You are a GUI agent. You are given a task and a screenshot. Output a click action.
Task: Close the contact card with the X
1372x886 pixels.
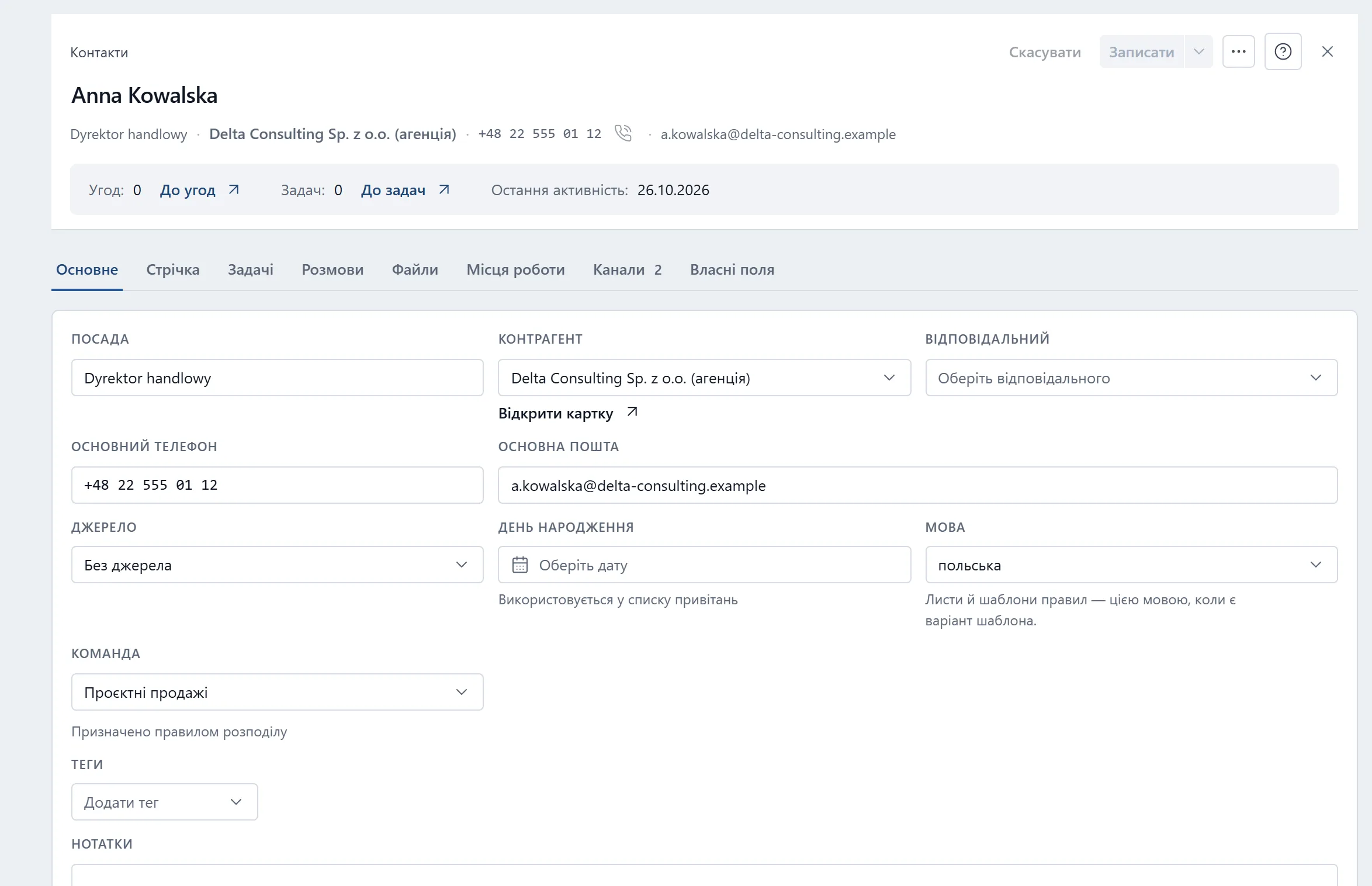[x=1327, y=51]
